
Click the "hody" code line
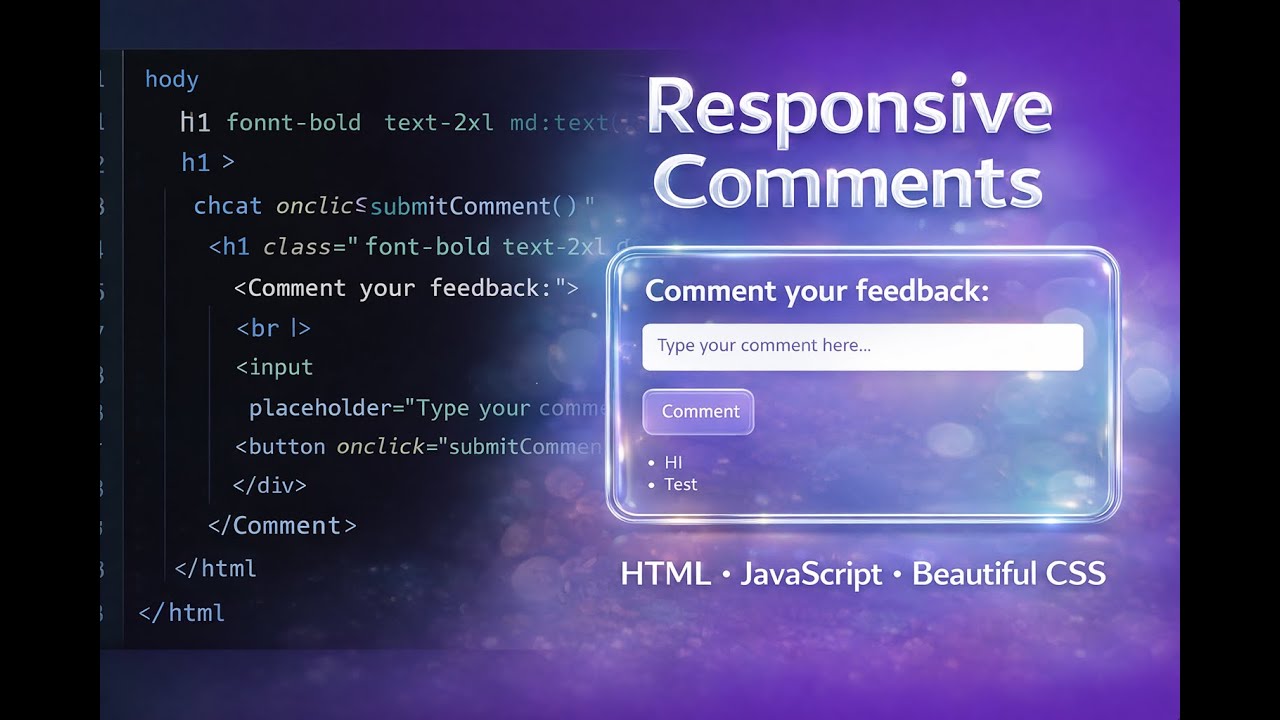tap(172, 80)
